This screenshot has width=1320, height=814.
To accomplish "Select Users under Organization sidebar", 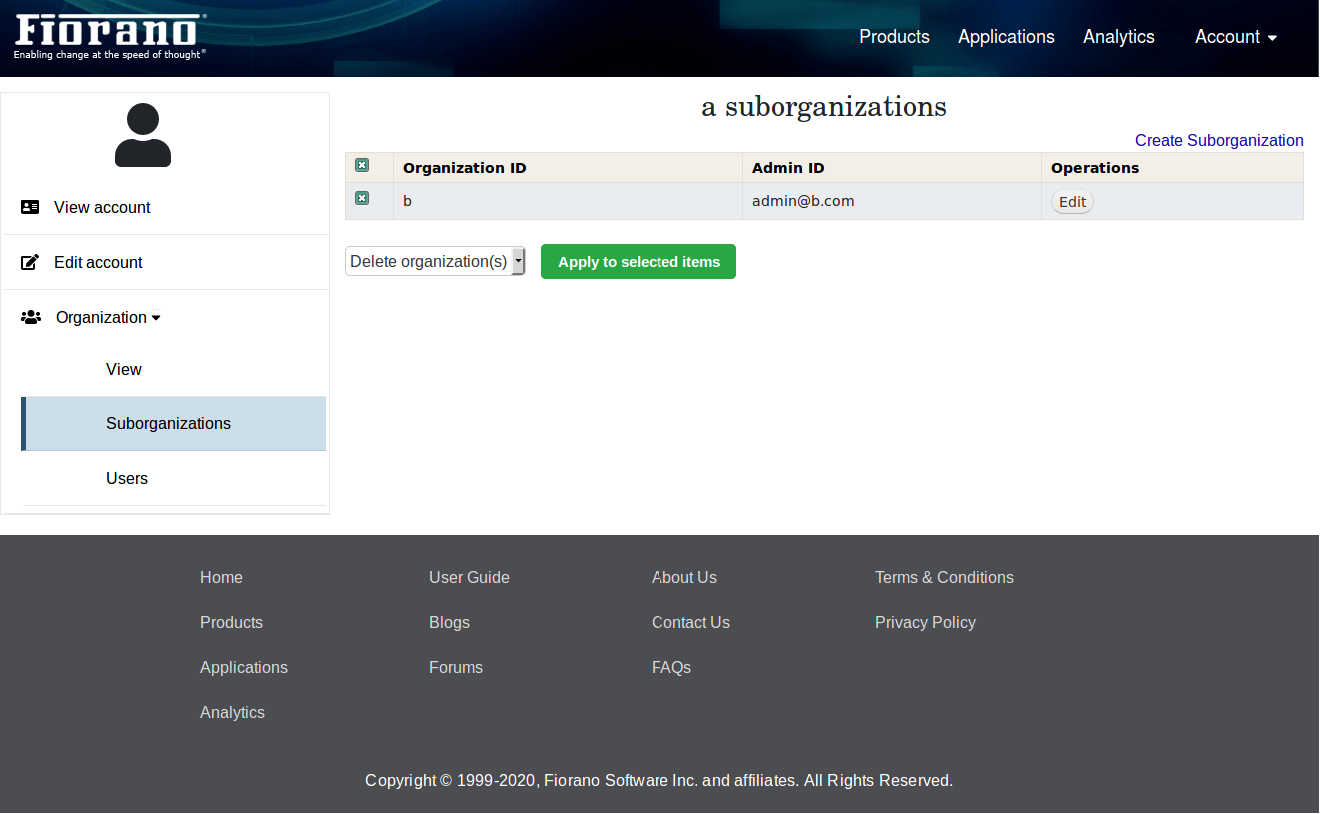I will point(127,478).
